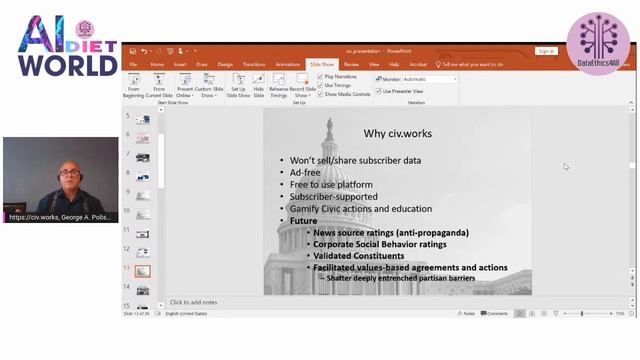Open Comments pane from status bar

(x=494, y=313)
